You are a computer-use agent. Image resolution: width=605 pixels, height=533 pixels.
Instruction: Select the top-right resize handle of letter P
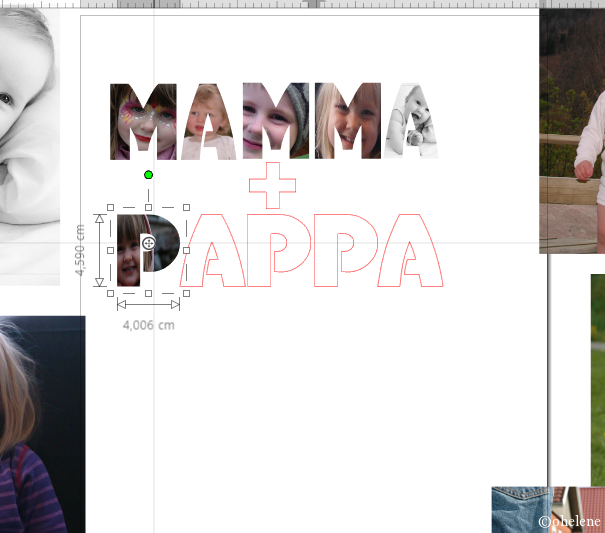tap(186, 208)
